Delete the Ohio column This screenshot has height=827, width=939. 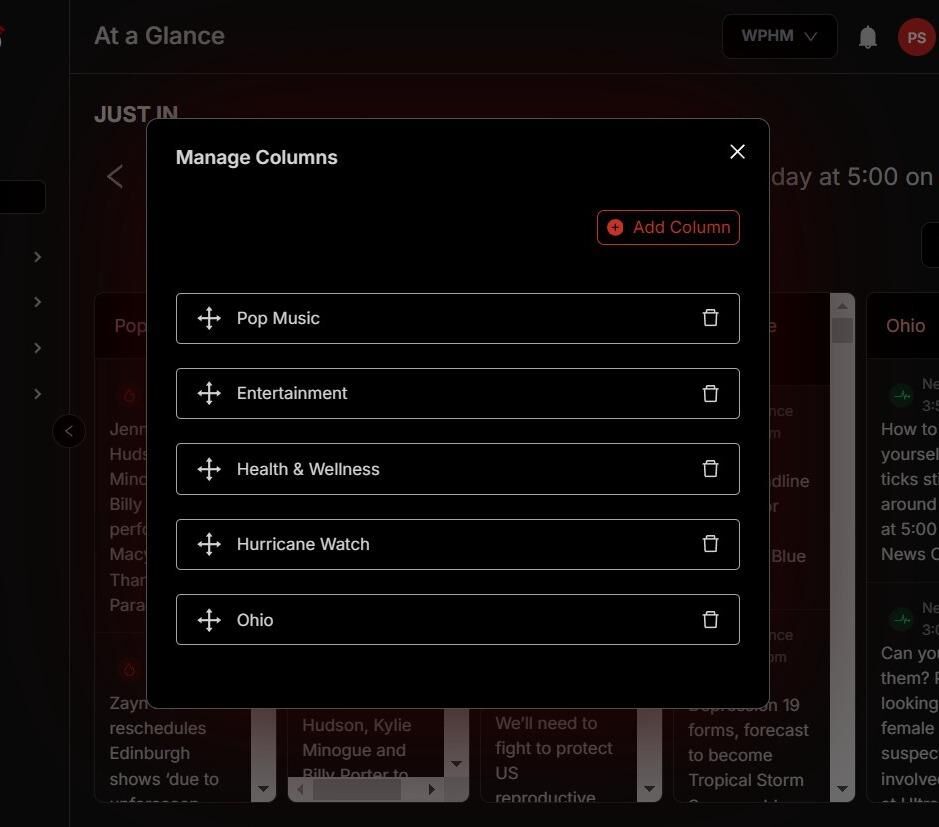[x=710, y=620]
